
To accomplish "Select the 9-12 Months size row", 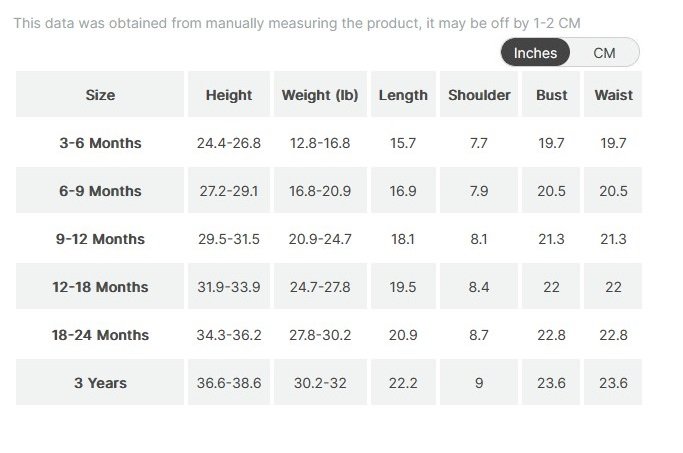I will (100, 239).
